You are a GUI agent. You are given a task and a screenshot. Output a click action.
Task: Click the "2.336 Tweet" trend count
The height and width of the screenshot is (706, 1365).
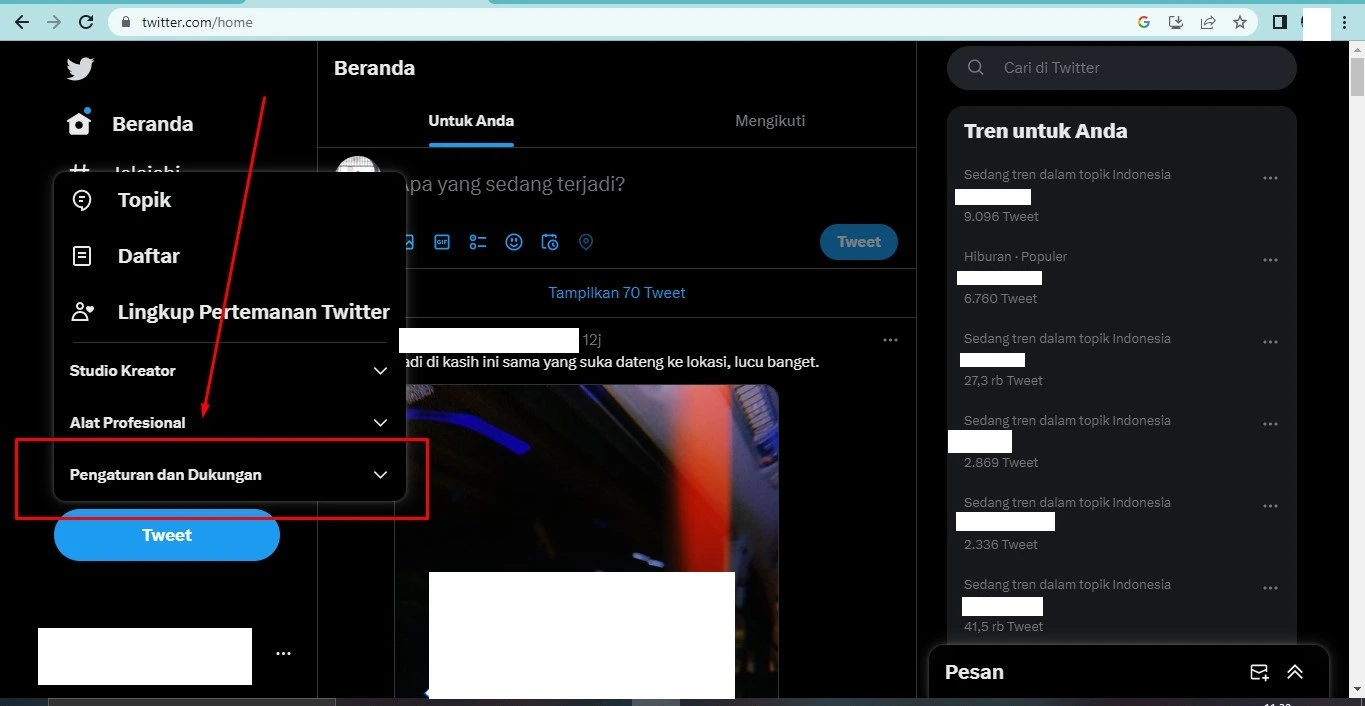click(x=1001, y=545)
